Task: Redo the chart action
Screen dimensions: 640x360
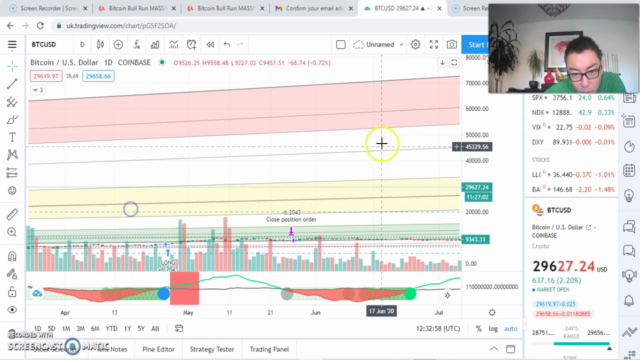Action: pos(240,44)
